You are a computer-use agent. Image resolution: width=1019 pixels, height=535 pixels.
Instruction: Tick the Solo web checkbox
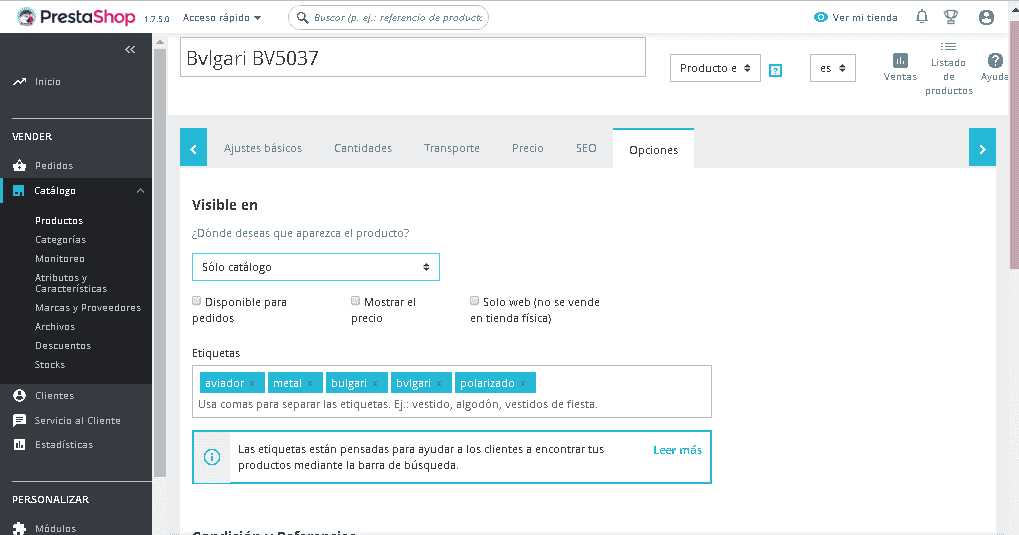[x=475, y=301]
